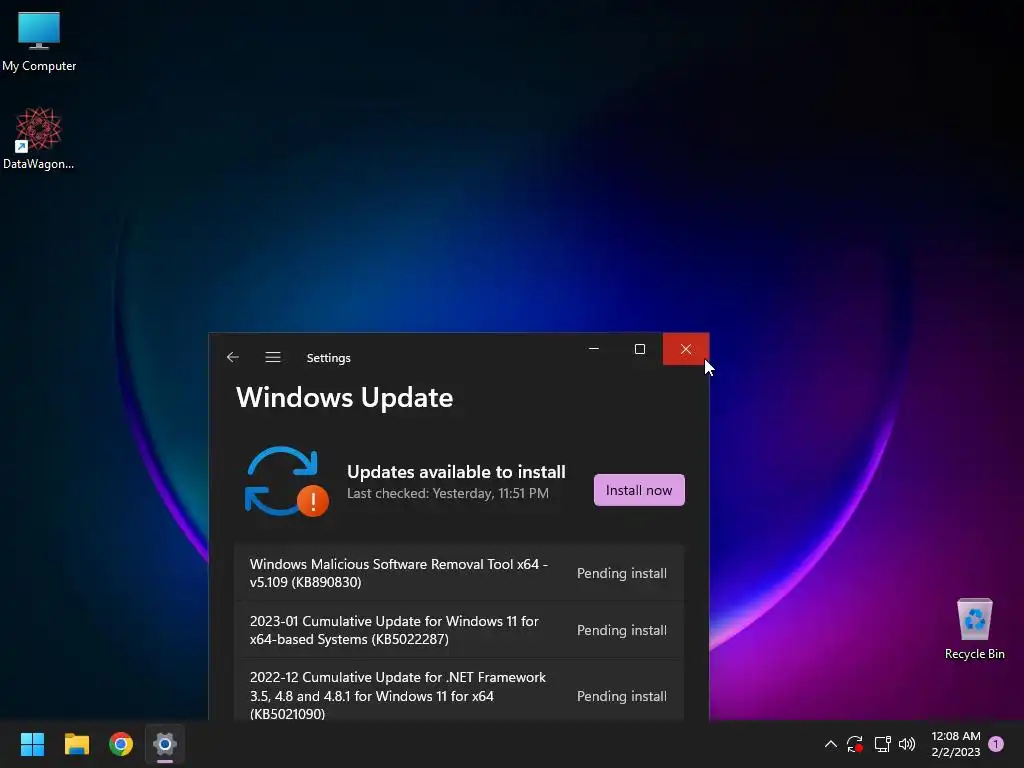Select 2023-01 Cumulative Update KB5022287 row
1024x768 pixels.
(458, 630)
